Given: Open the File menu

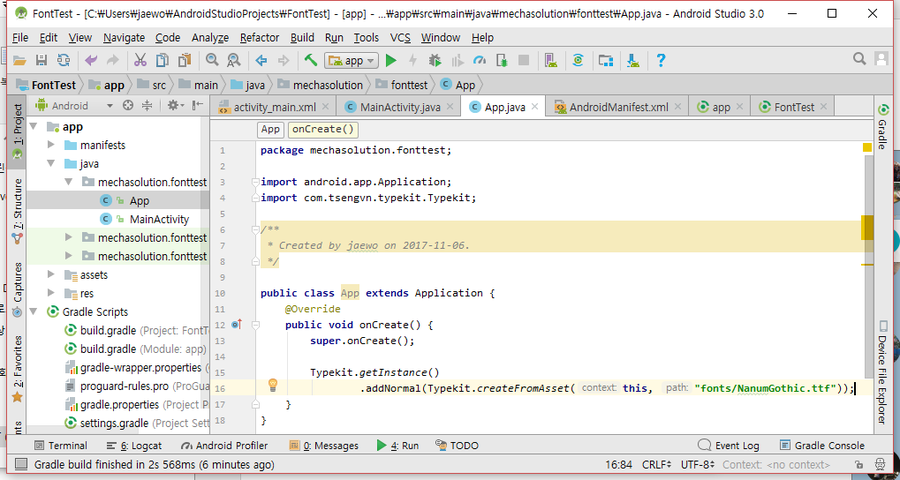Looking at the screenshot, I should (x=20, y=37).
